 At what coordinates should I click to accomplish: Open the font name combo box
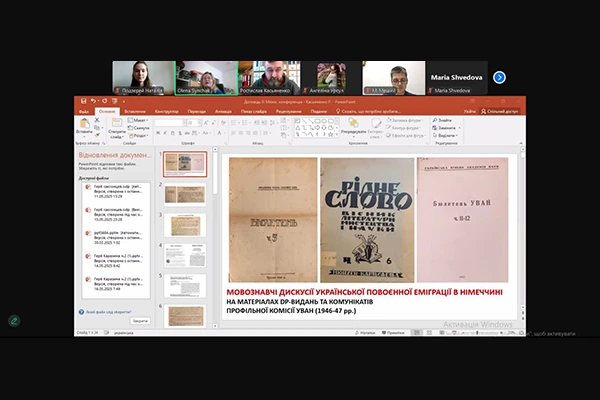click(169, 123)
